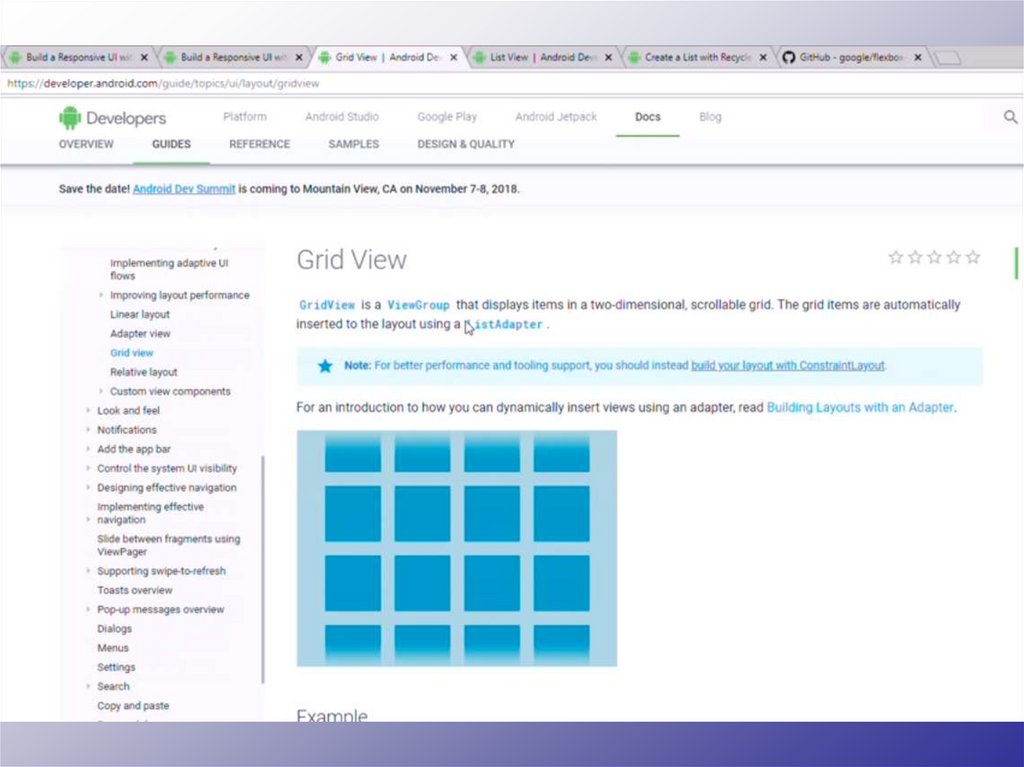This screenshot has height=767, width=1024.
Task: Switch to second Build a Responsive UI tab
Action: [233, 57]
